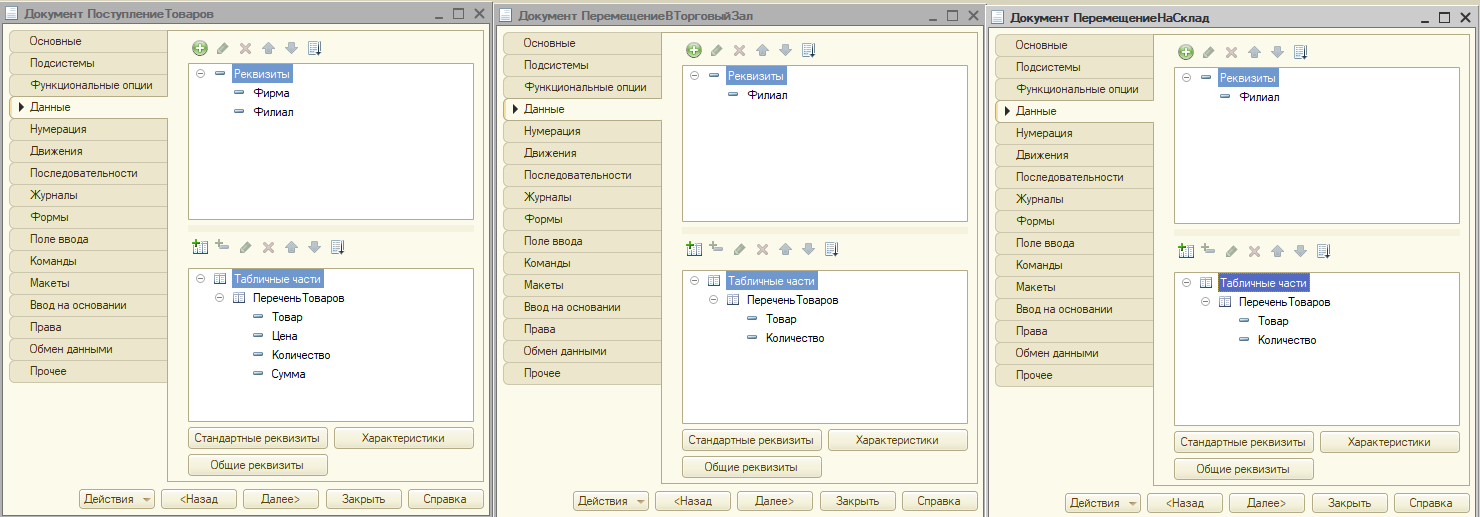1480x517 pixels.
Task: Click sort list icon above Реквизиты in ПеремещениеВТорговыйЗал
Action: pos(809,50)
